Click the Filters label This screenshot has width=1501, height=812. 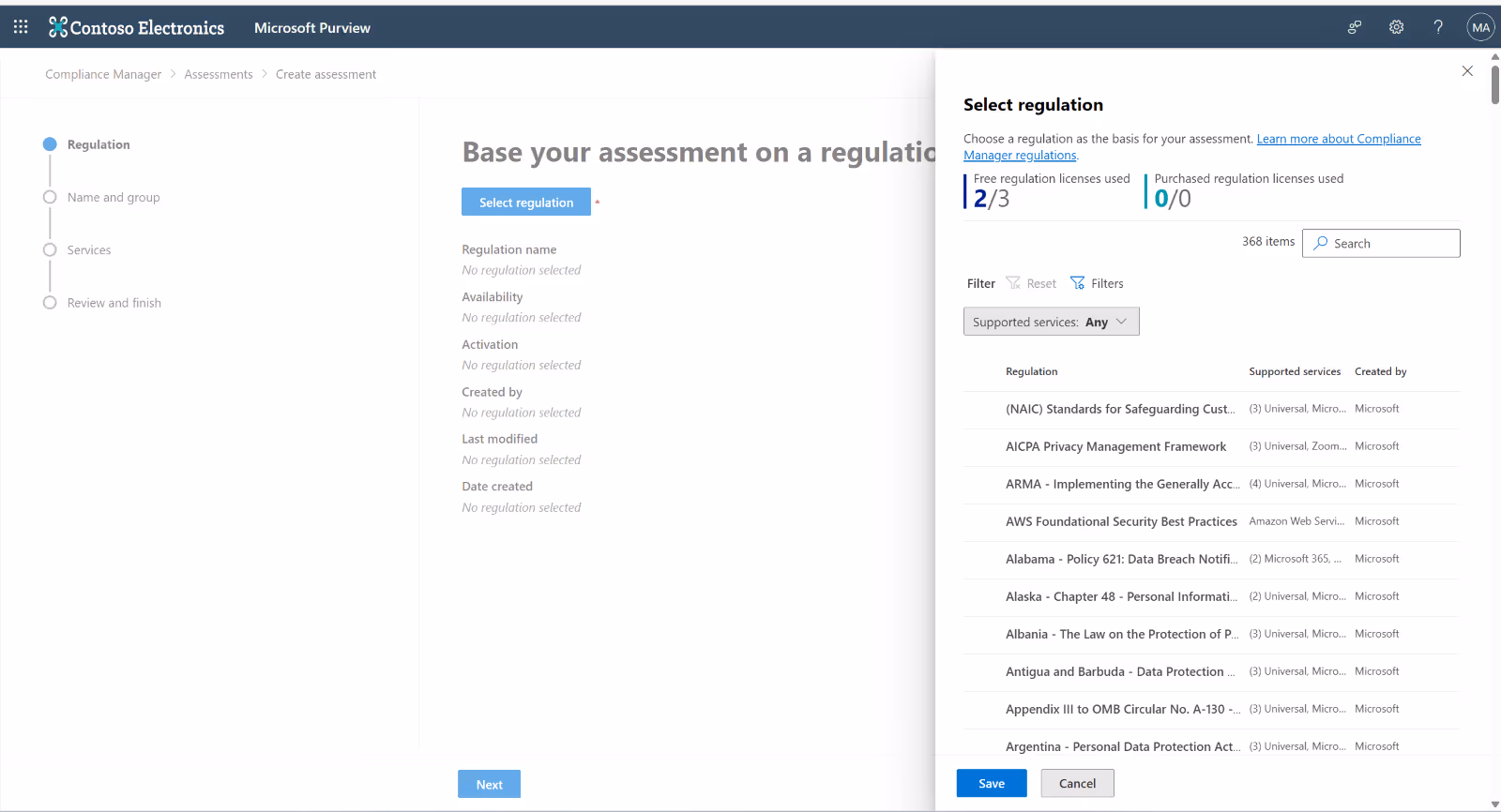(1107, 283)
